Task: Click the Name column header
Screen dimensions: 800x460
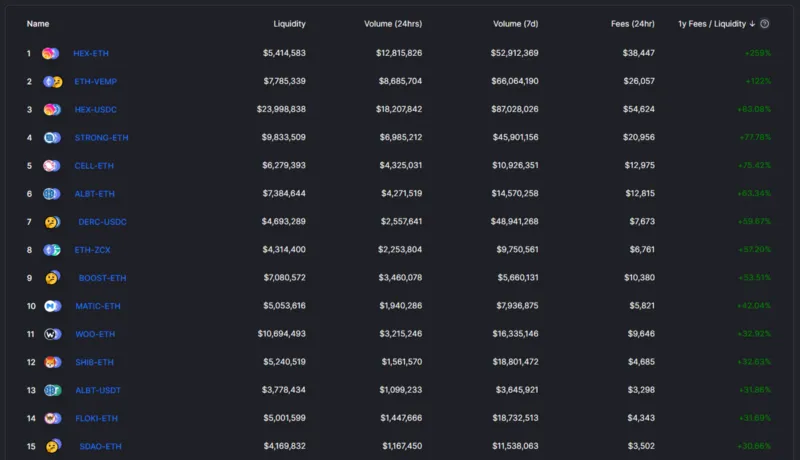Action: (38, 24)
